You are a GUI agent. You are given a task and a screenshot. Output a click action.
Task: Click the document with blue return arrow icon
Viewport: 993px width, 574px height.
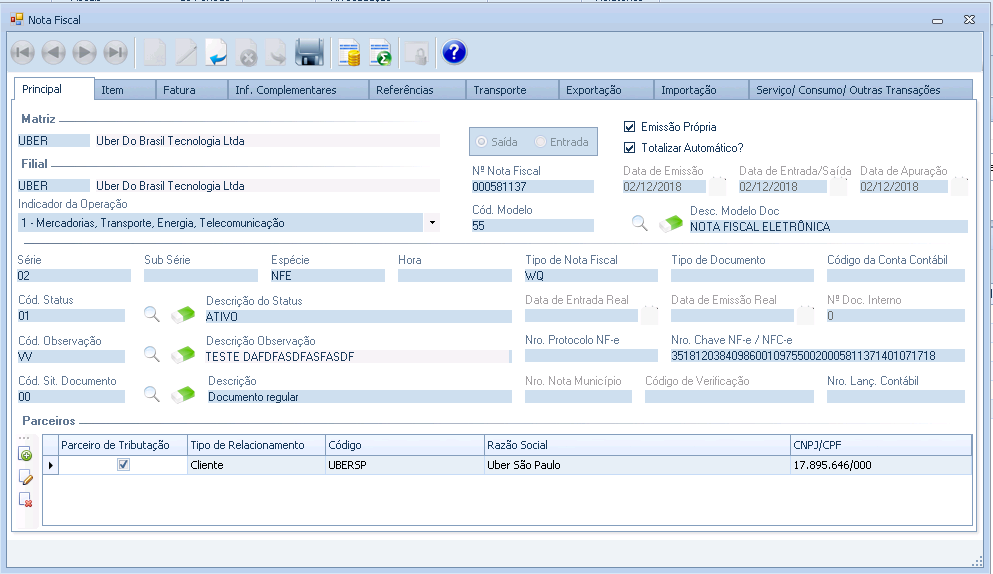click(x=216, y=53)
